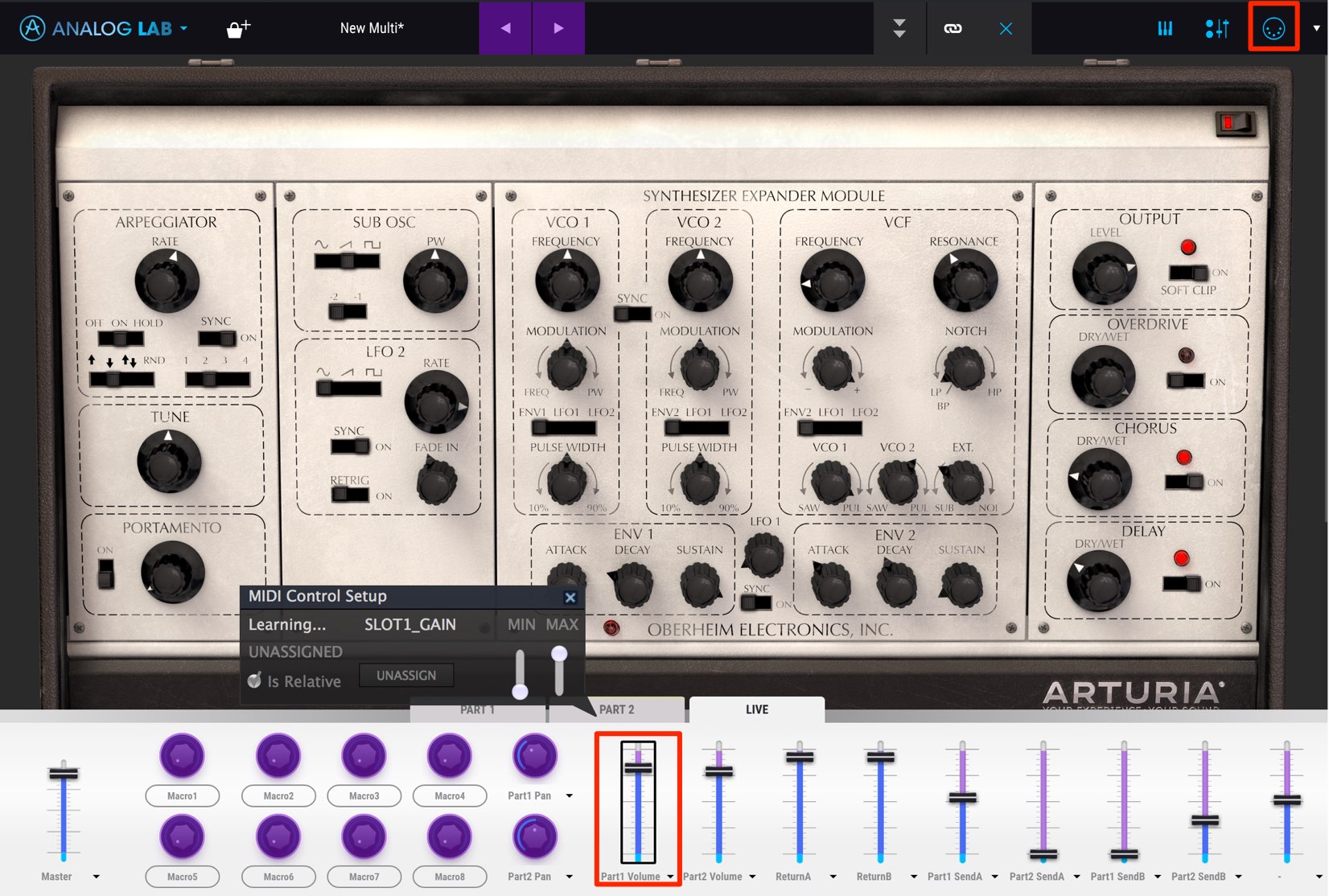Viewport: 1329px width, 896px height.
Task: Expand the Part1 Volume assignment dropdown
Action: [x=670, y=877]
